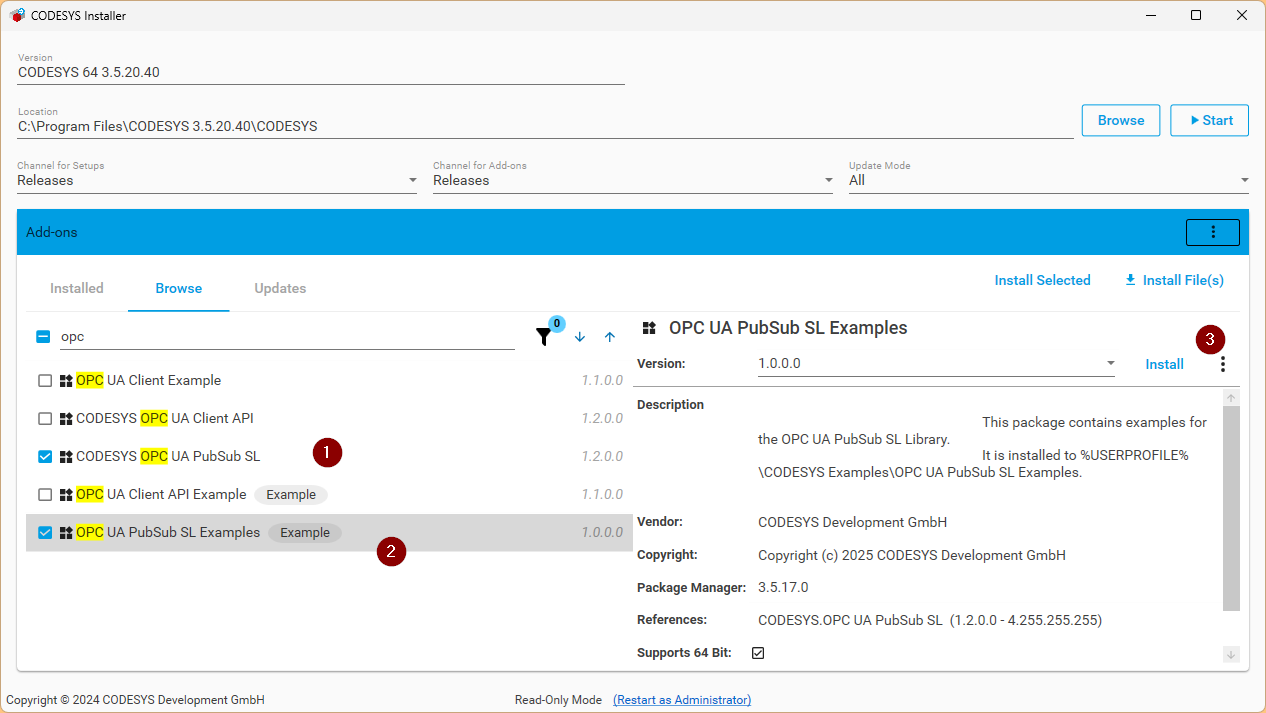Click package icon of OPC UA Client API Example

(x=66, y=495)
